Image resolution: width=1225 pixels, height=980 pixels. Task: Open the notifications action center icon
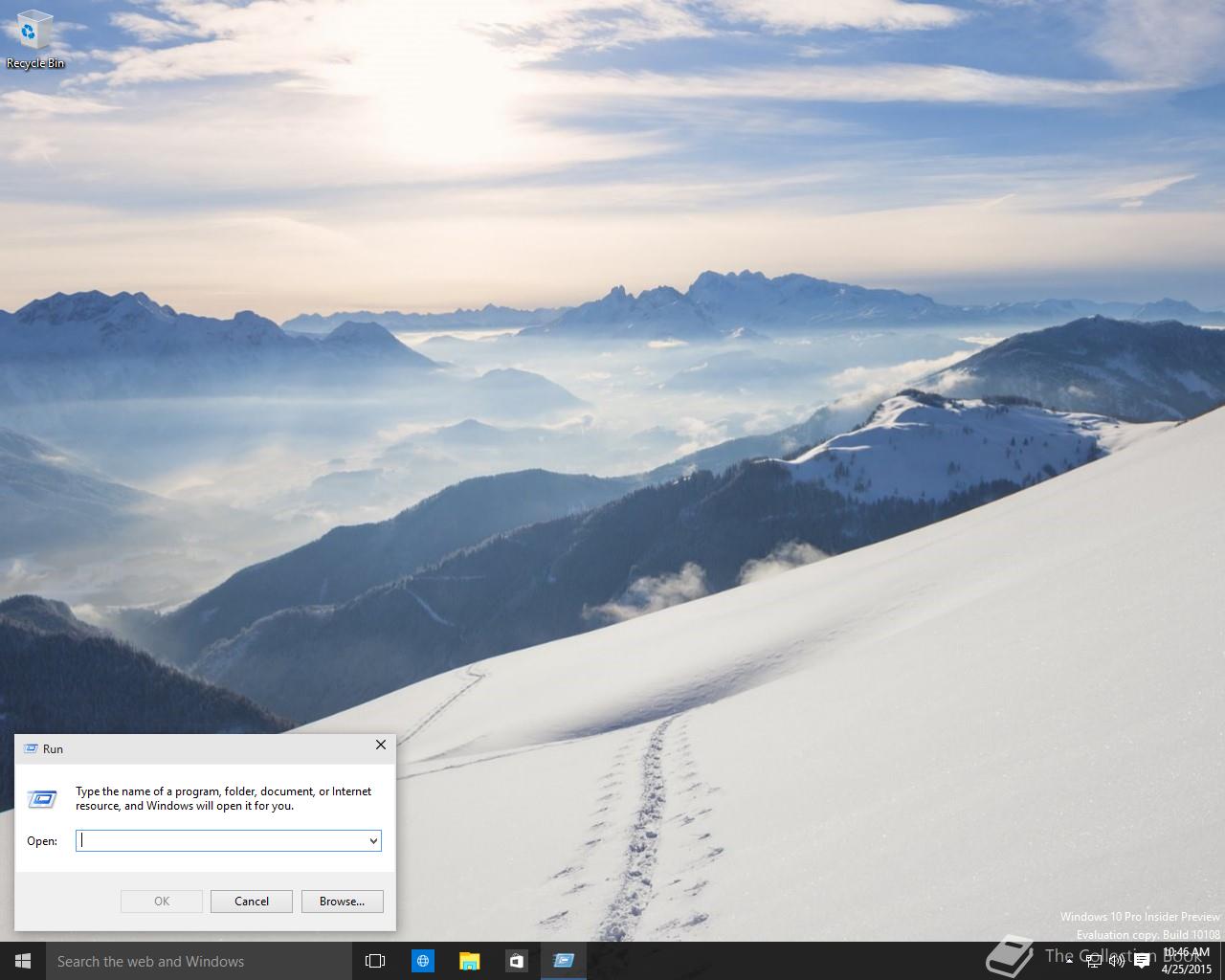(1141, 961)
